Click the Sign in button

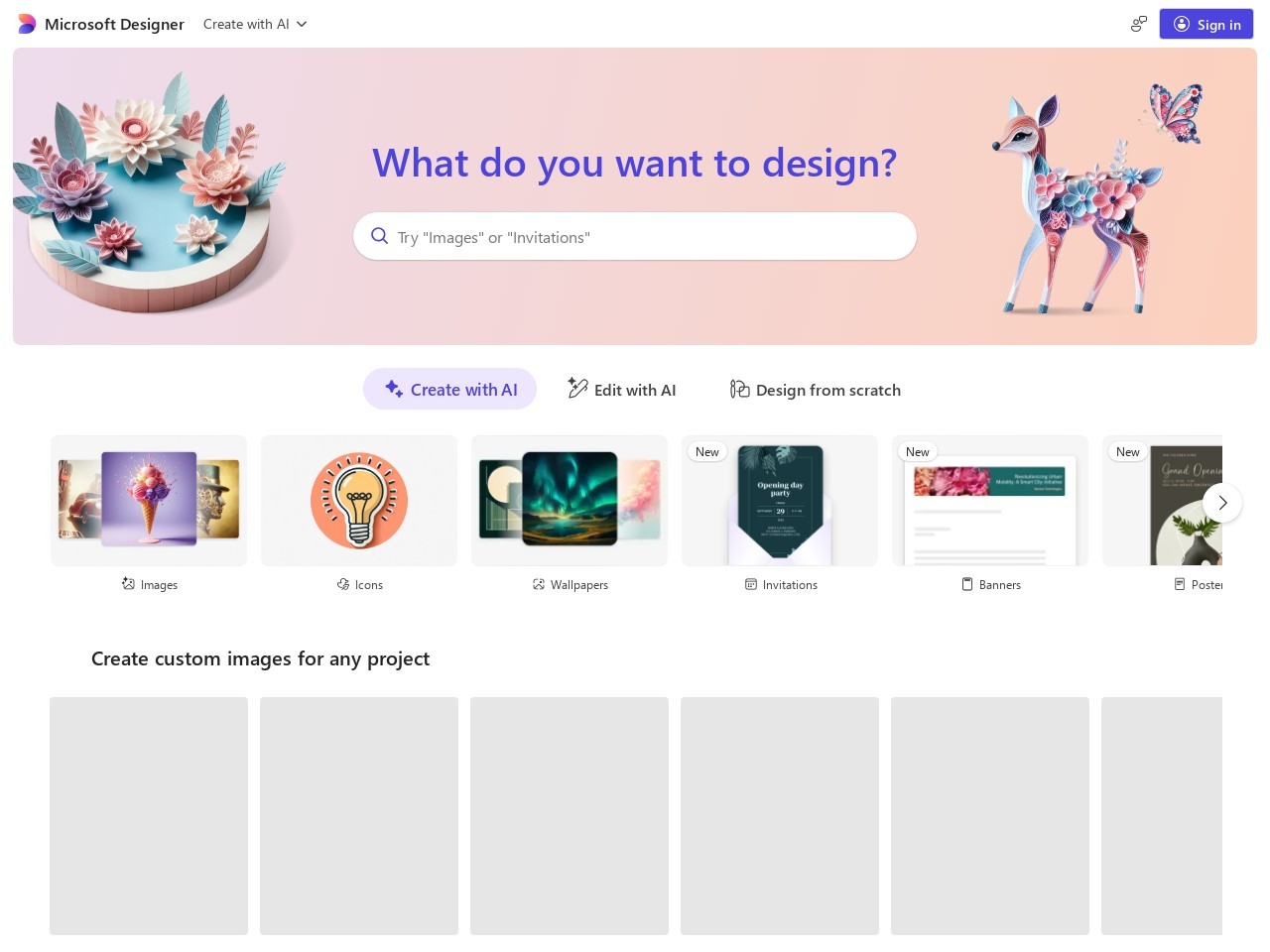[1206, 24]
